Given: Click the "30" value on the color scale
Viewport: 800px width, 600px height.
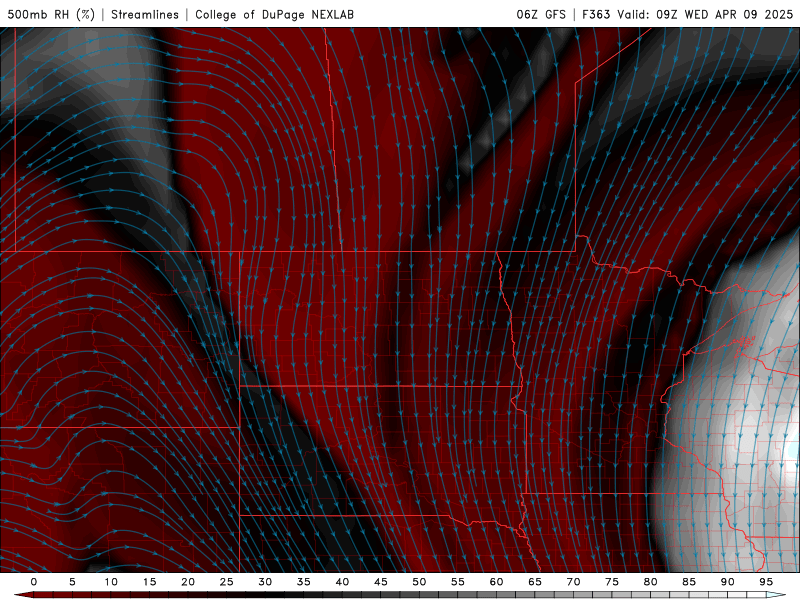Looking at the screenshot, I should click(x=265, y=582).
